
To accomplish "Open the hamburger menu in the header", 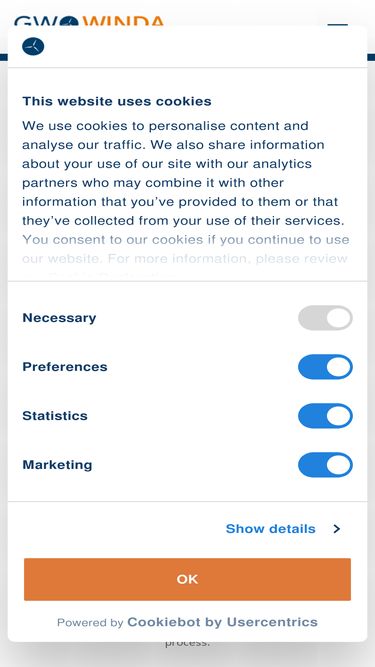I will click(337, 24).
